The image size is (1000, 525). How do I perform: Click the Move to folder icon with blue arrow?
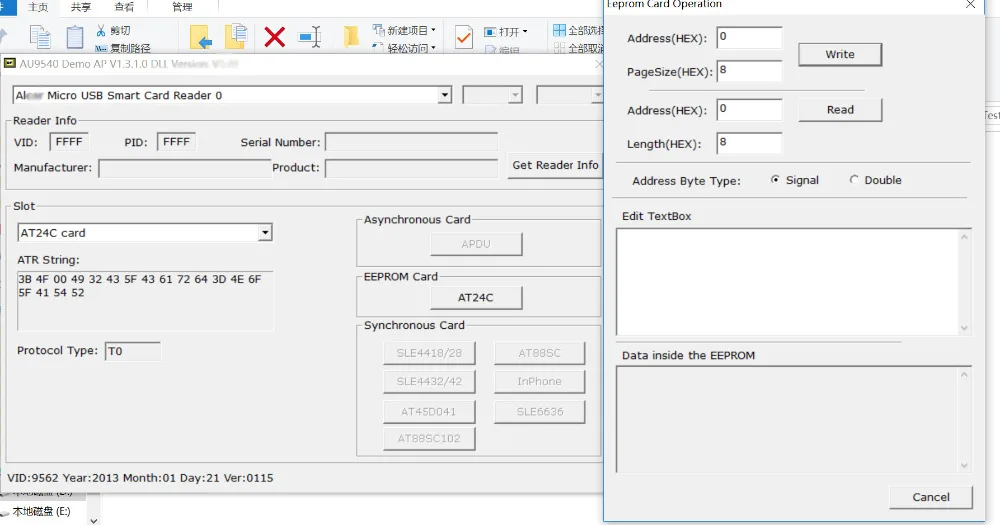[x=201, y=37]
